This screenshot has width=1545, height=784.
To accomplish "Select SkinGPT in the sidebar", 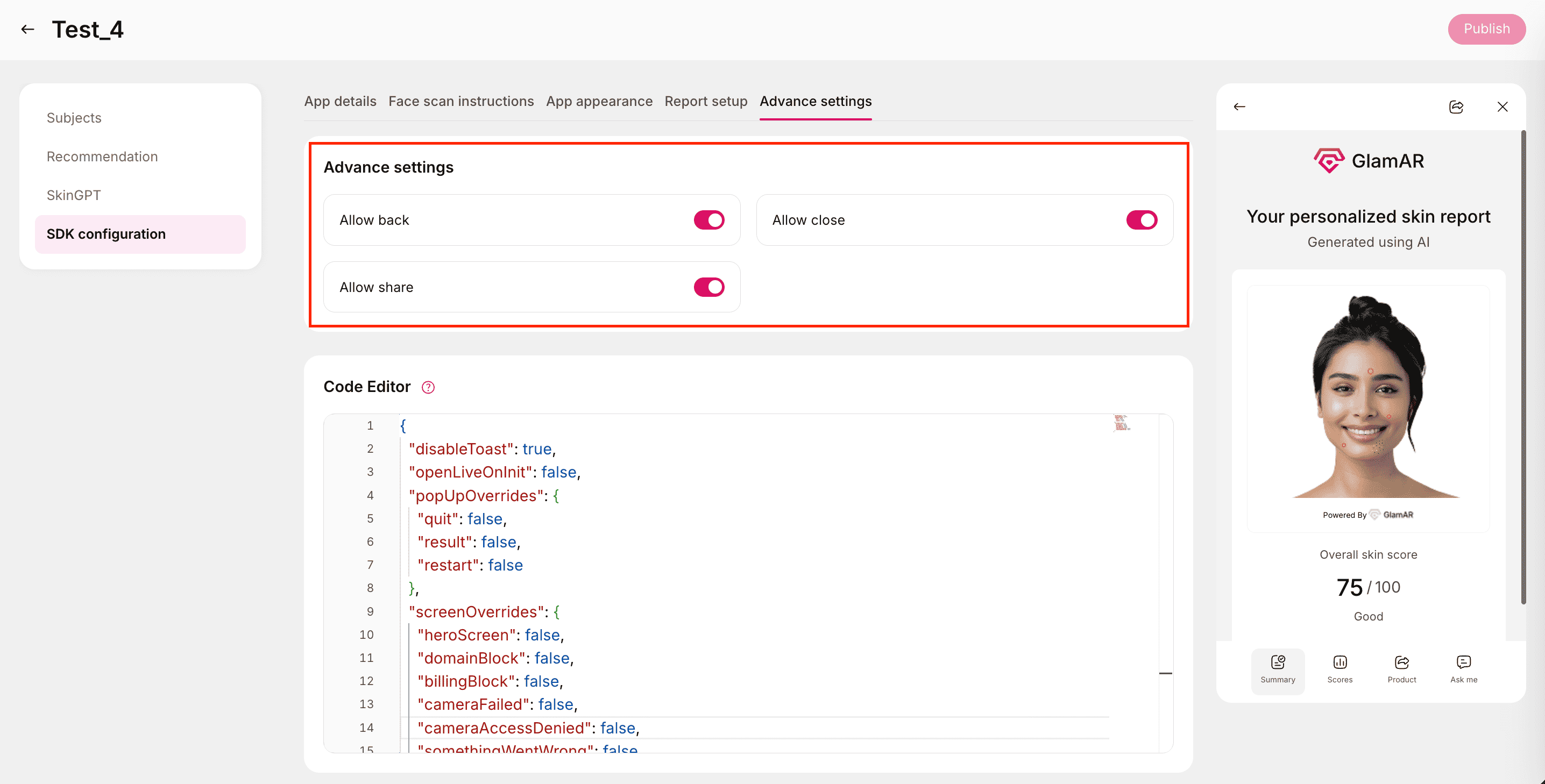I will tap(74, 195).
